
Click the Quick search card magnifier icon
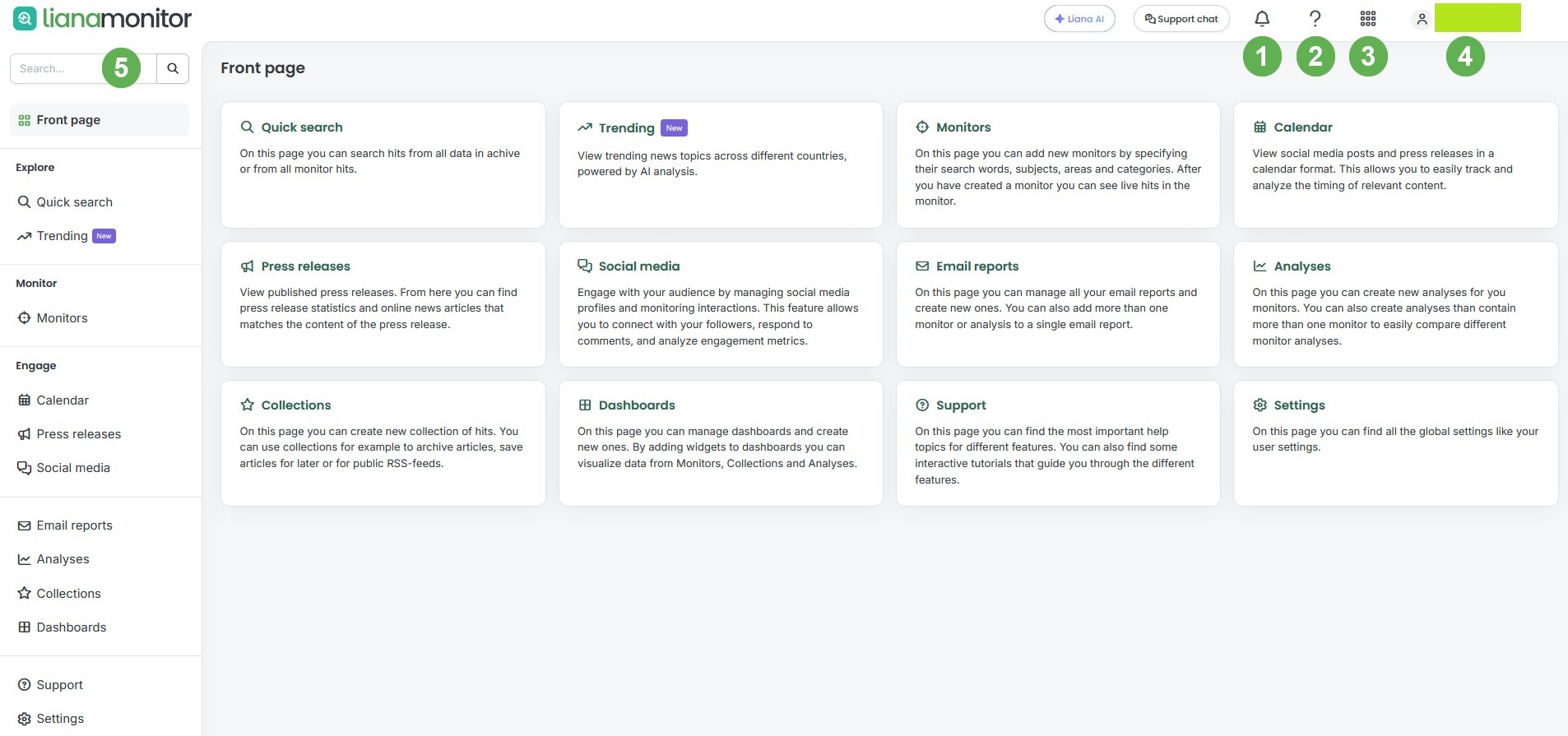coord(247,127)
